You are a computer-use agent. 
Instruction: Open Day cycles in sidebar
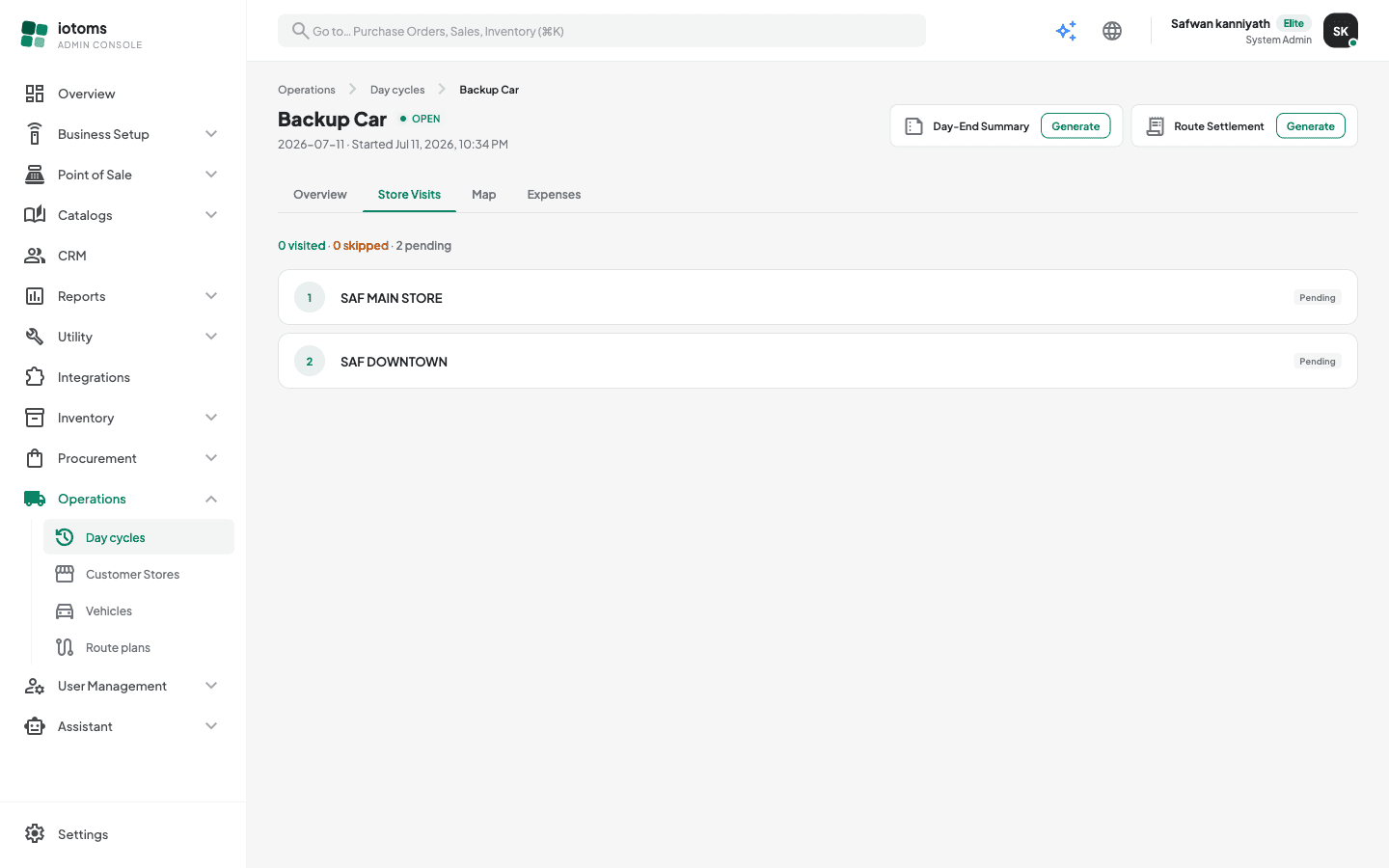tap(139, 537)
